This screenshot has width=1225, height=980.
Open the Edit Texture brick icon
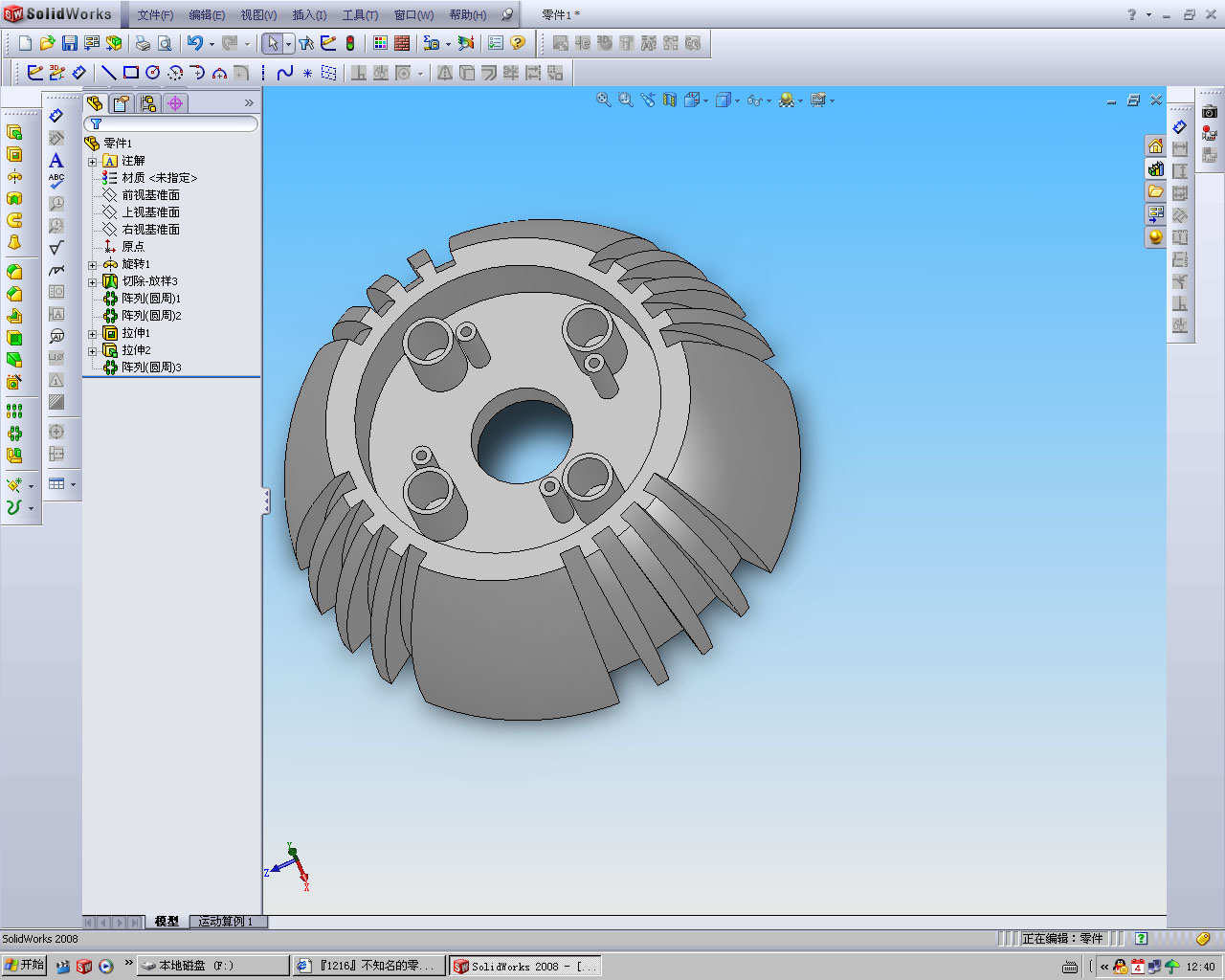(x=402, y=43)
